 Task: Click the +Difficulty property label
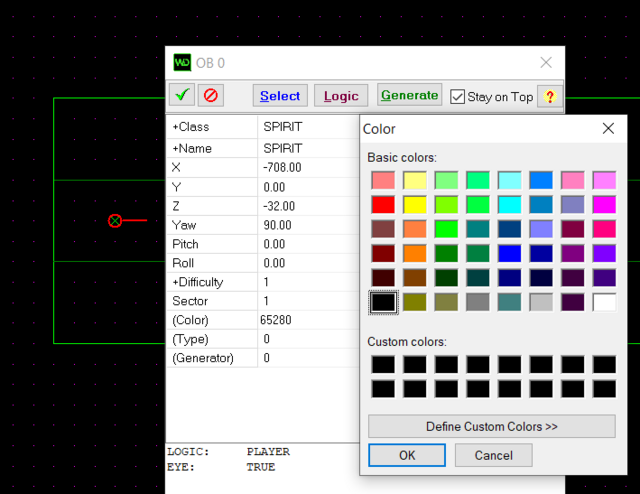pyautogui.click(x=198, y=282)
